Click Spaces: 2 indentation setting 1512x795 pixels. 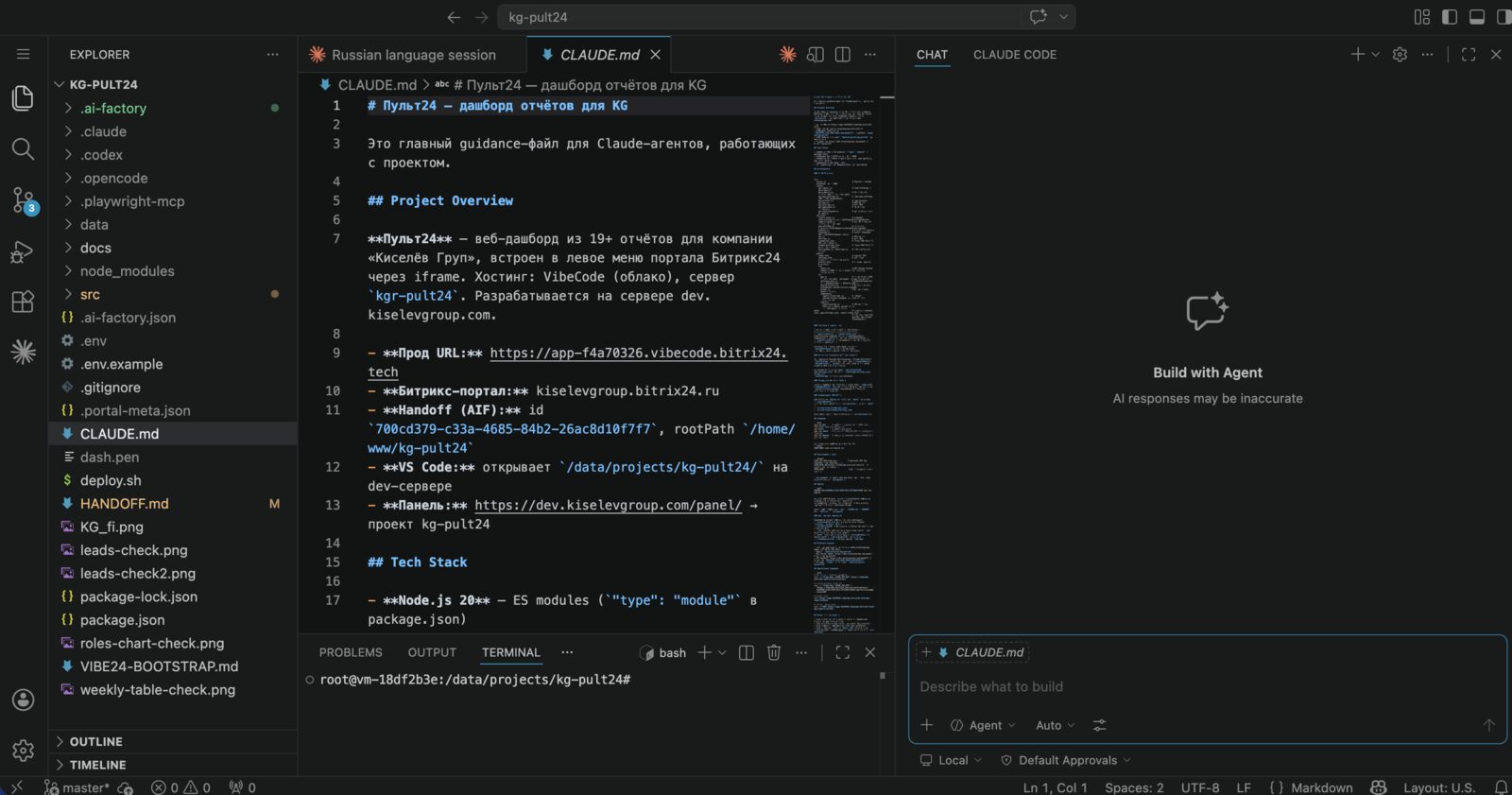click(1134, 787)
